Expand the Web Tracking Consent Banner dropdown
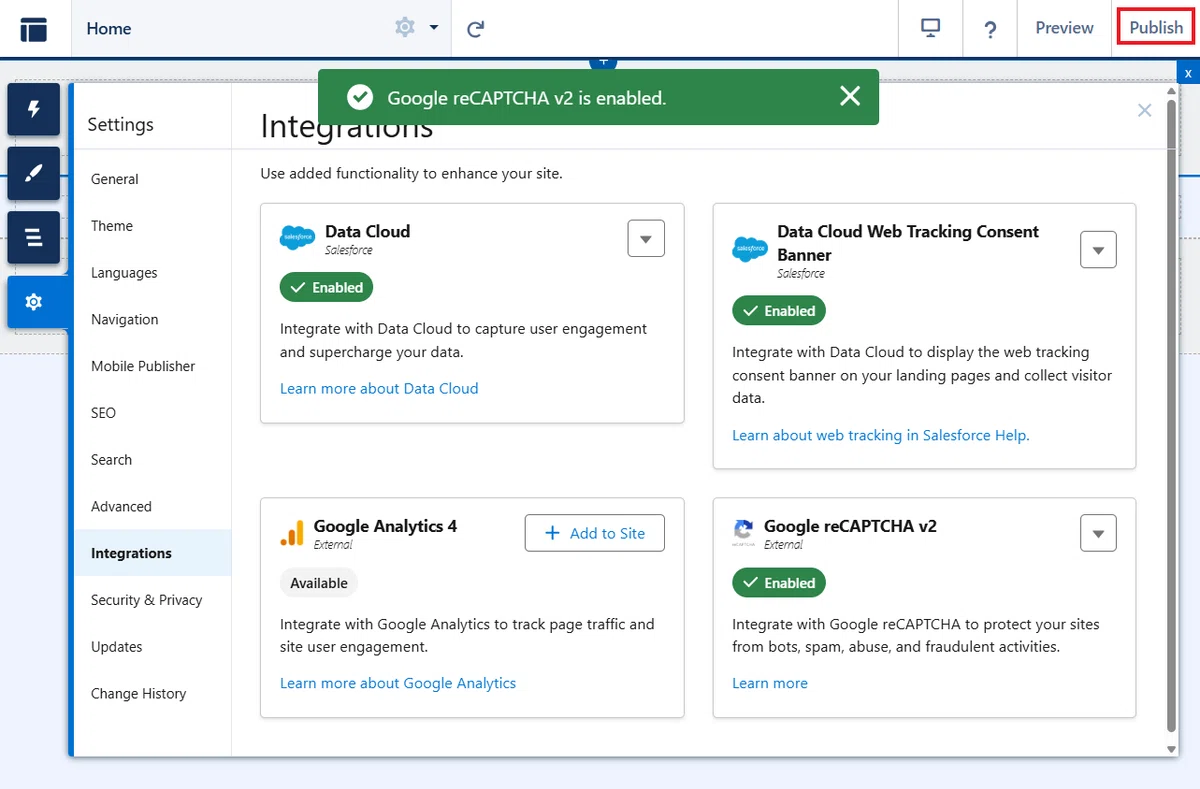This screenshot has width=1200, height=789. 1098,250
